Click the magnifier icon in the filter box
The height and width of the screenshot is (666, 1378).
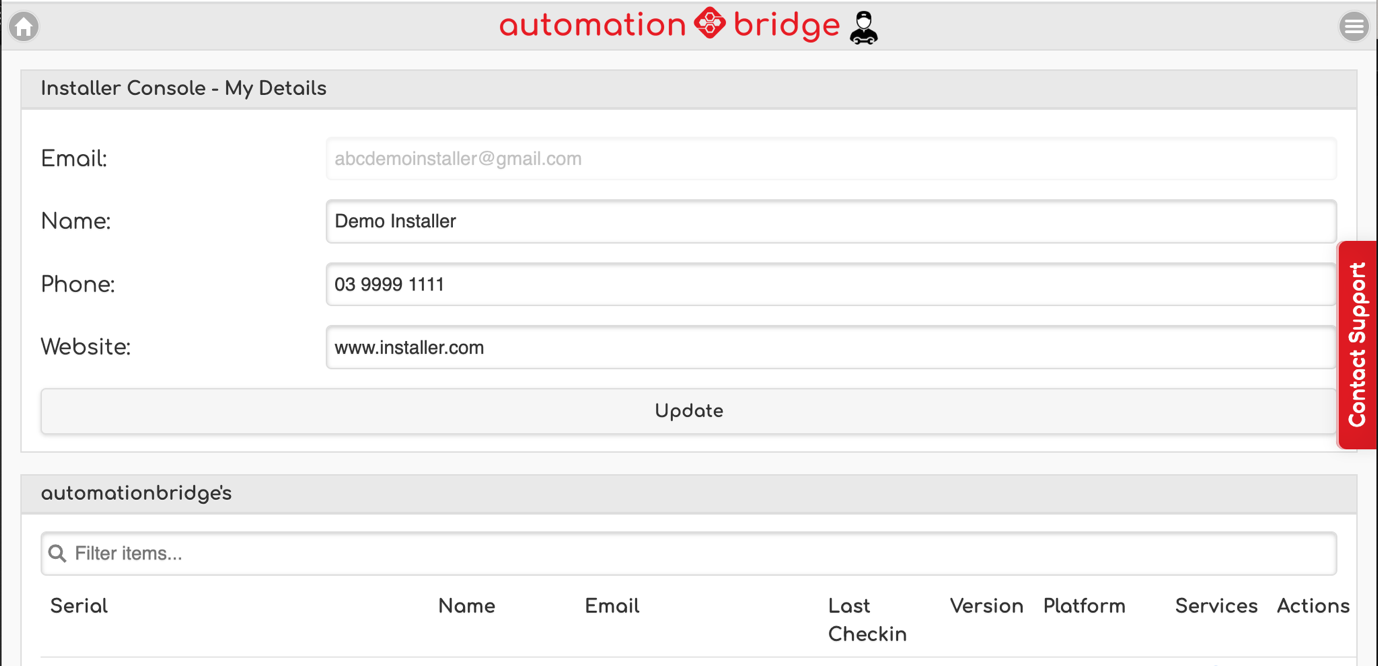[x=58, y=554]
